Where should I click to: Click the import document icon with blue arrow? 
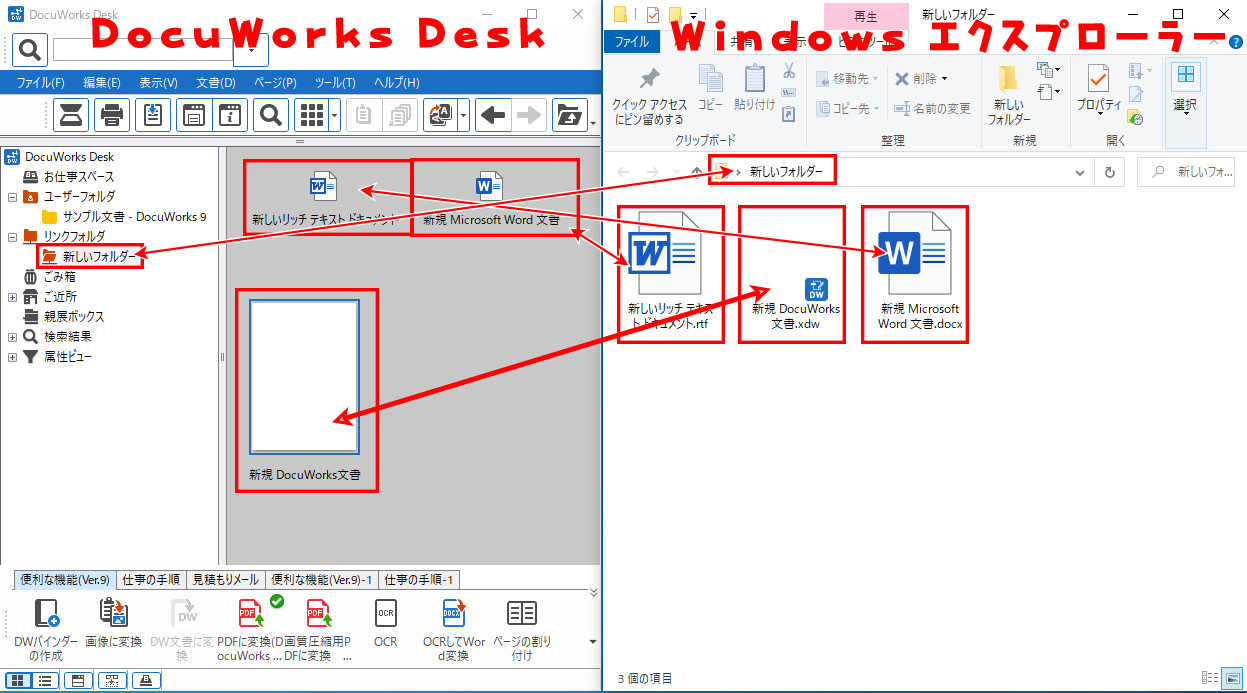click(153, 115)
